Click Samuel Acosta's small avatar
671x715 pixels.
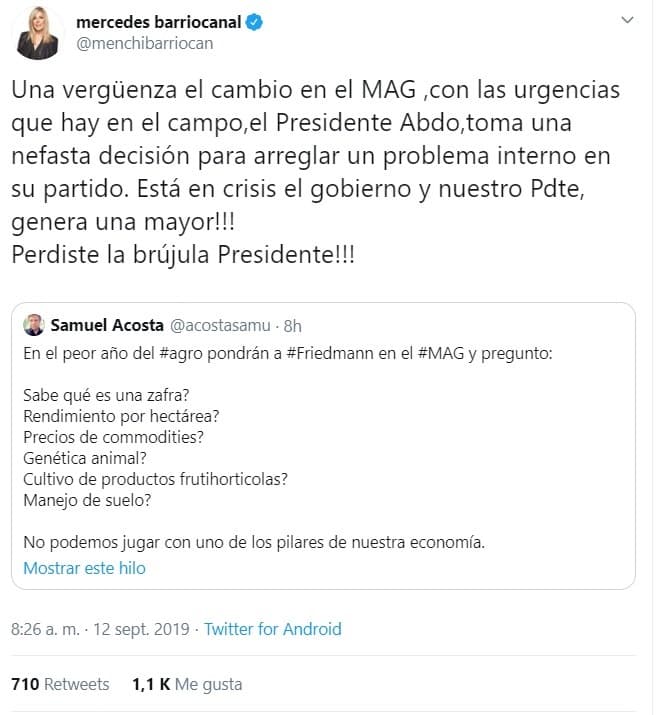35,325
